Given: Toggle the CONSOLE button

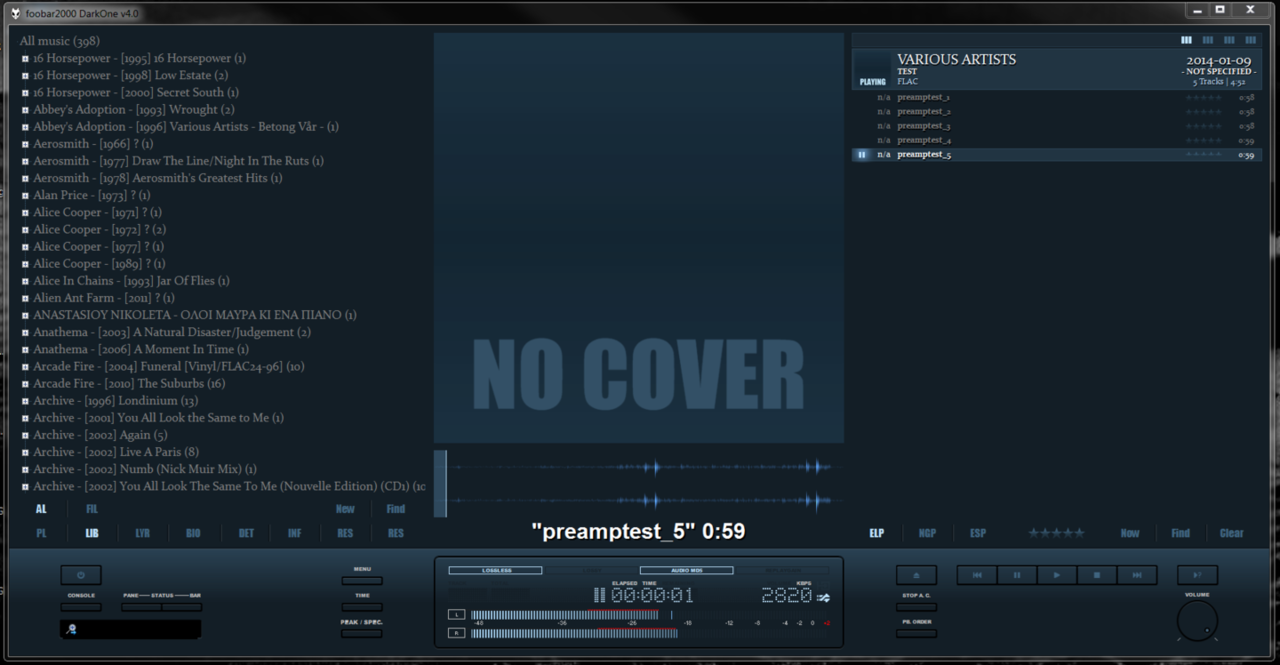Looking at the screenshot, I should point(81,607).
